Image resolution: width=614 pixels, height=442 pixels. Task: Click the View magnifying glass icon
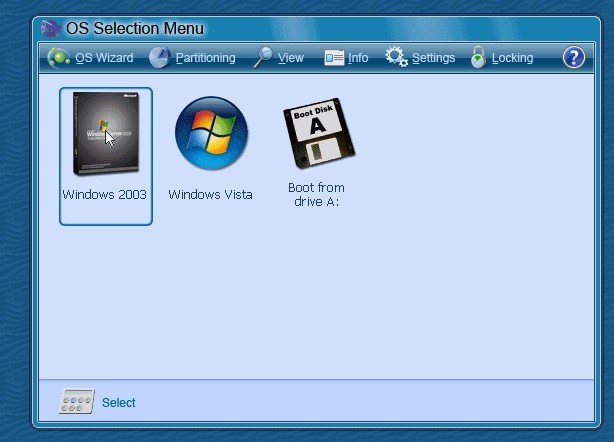pyautogui.click(x=263, y=57)
